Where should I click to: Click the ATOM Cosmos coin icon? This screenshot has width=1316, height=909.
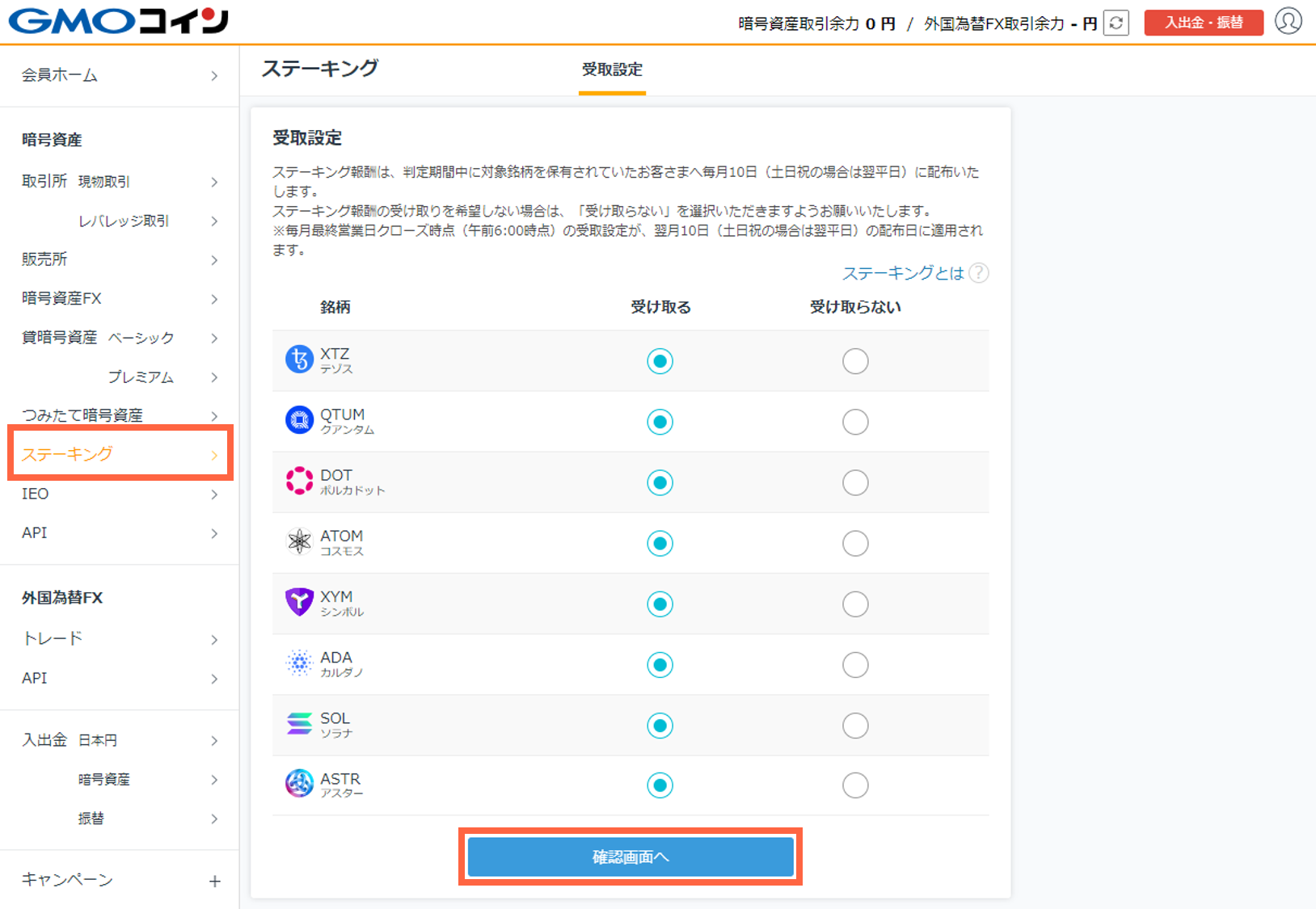[x=299, y=541]
